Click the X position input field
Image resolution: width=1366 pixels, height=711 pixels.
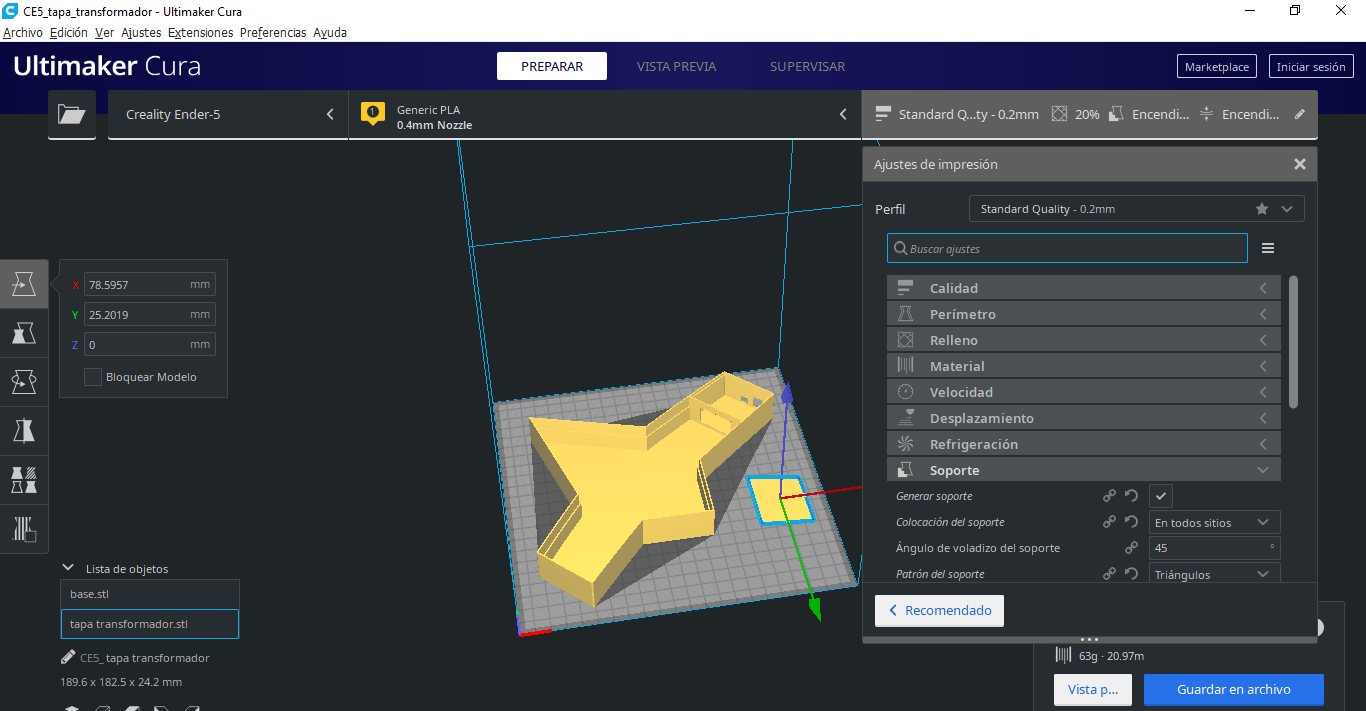click(x=150, y=284)
